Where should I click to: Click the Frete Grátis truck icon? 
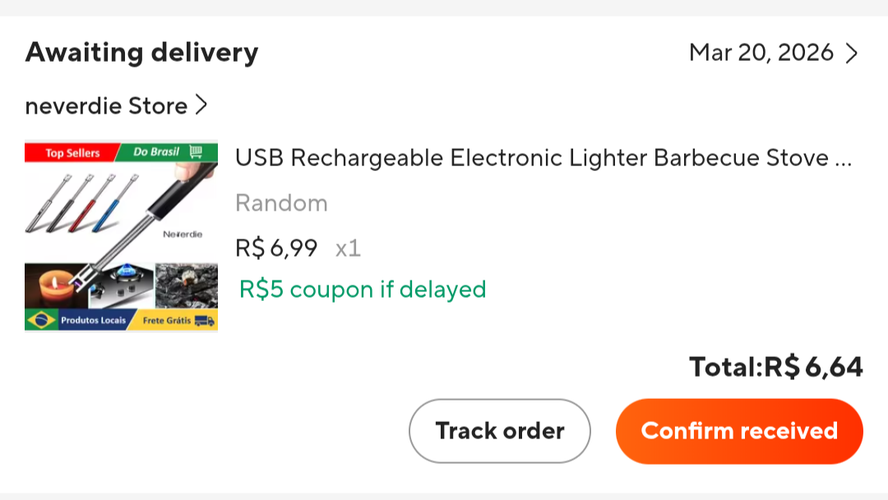204,321
